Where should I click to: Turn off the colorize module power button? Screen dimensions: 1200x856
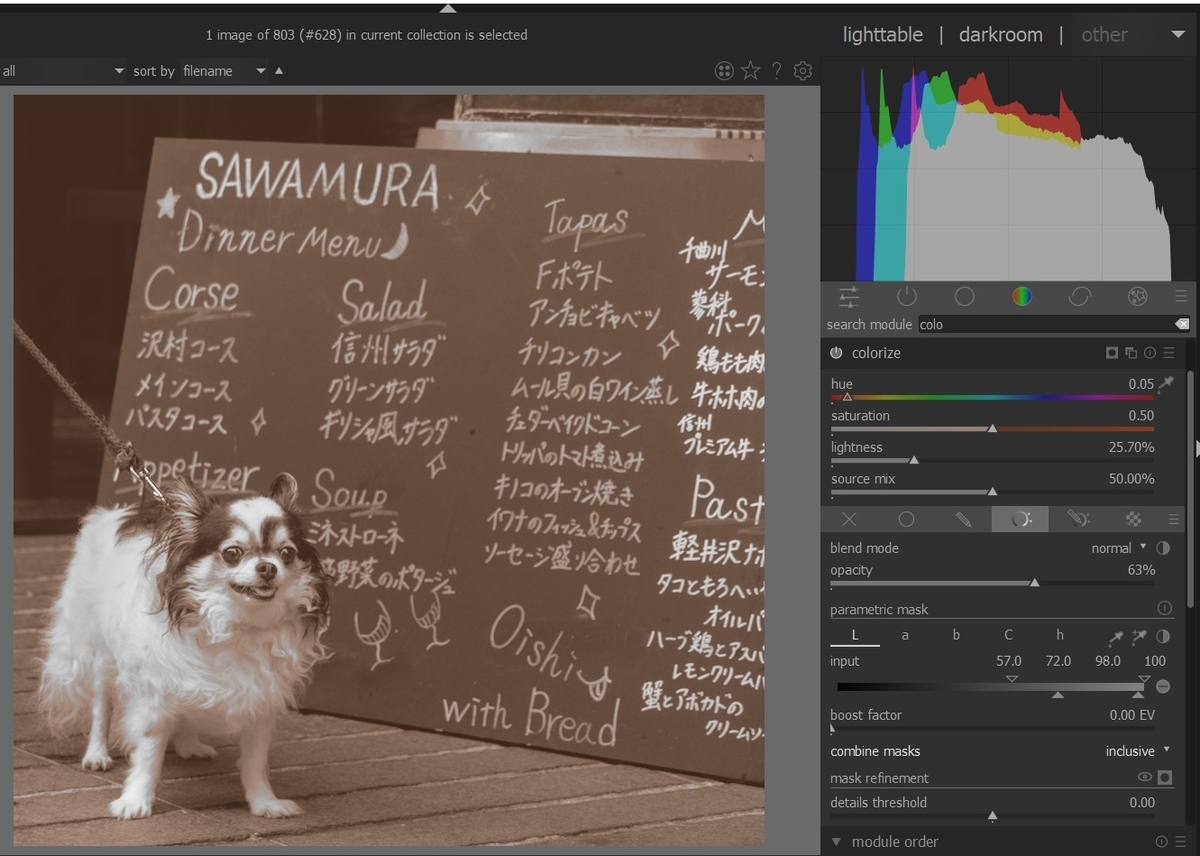tap(836, 353)
